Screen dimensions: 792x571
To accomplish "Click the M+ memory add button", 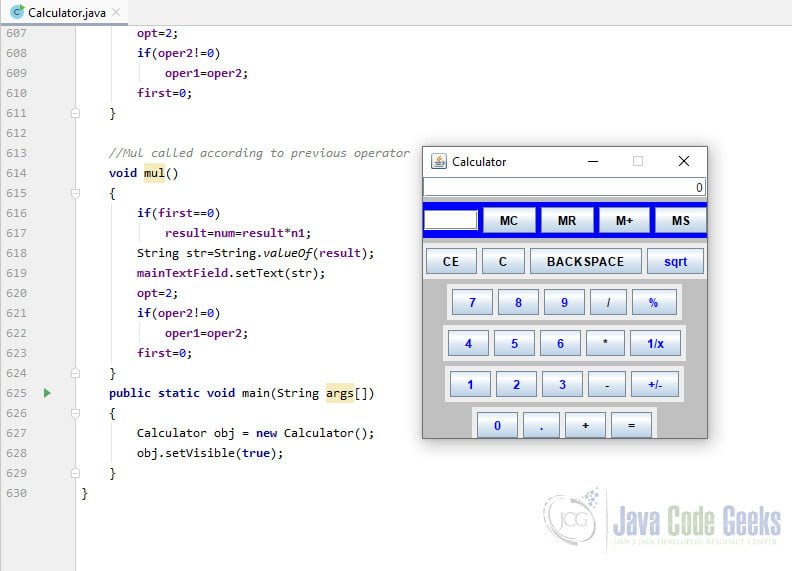I will click(x=624, y=220).
